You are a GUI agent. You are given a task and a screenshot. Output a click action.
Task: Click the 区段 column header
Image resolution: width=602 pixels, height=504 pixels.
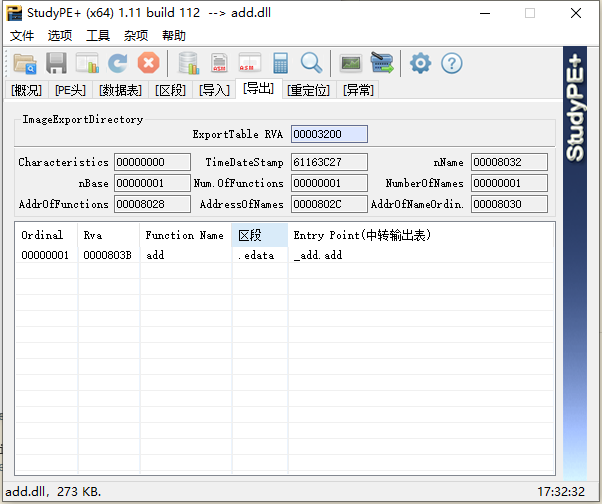tap(260, 235)
